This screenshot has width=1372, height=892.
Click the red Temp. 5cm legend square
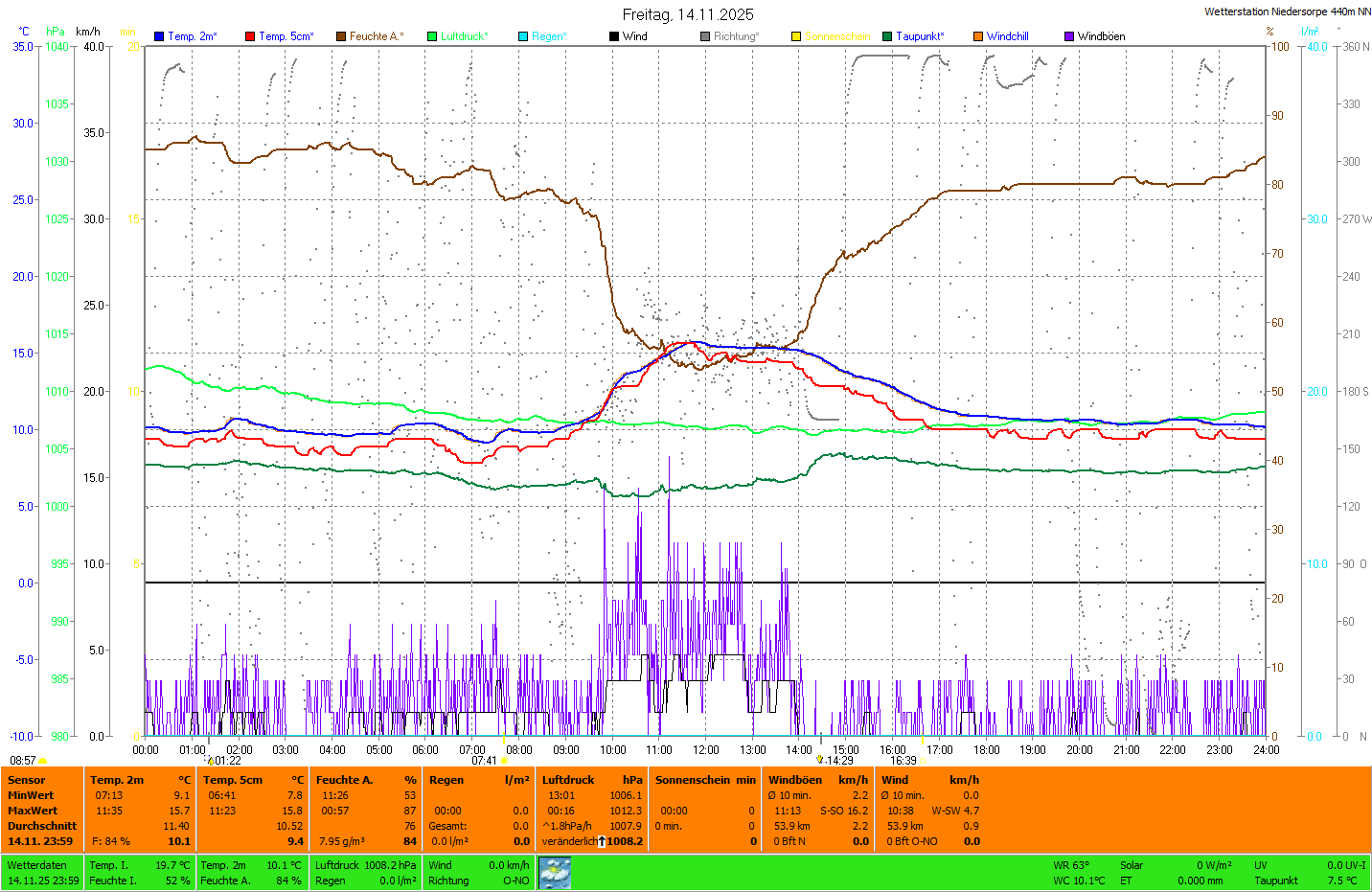tap(250, 36)
